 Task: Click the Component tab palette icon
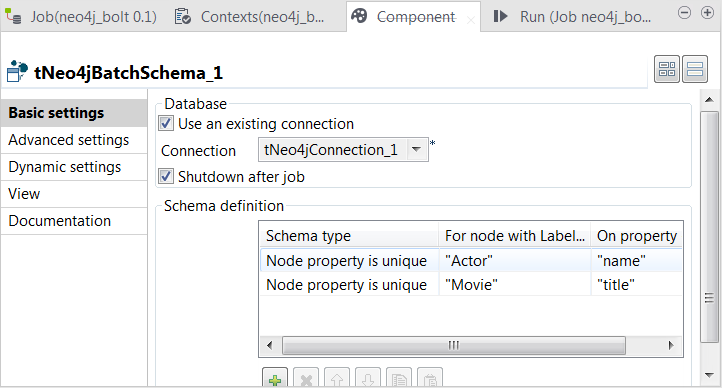coord(359,16)
